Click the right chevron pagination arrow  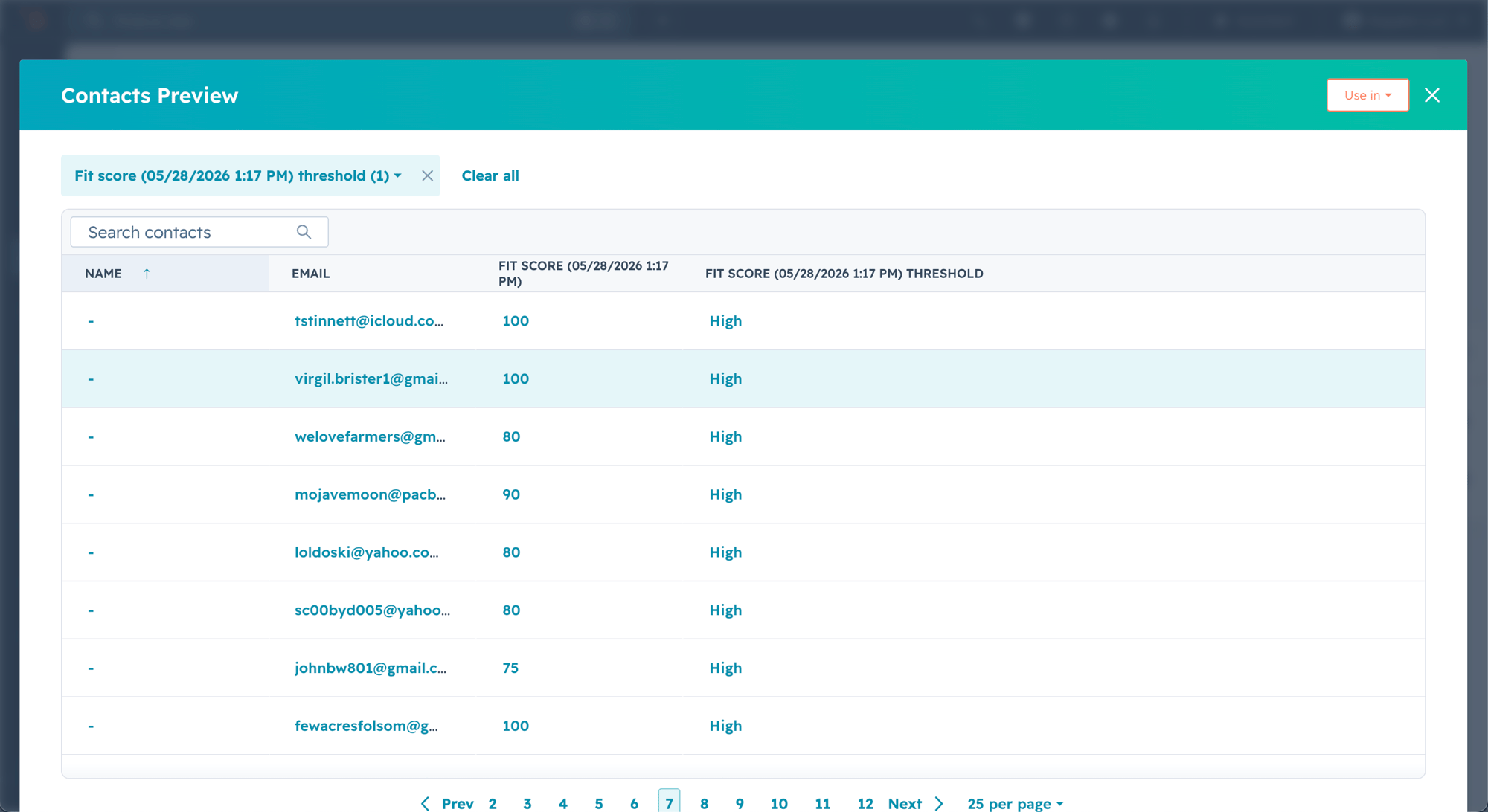939,803
